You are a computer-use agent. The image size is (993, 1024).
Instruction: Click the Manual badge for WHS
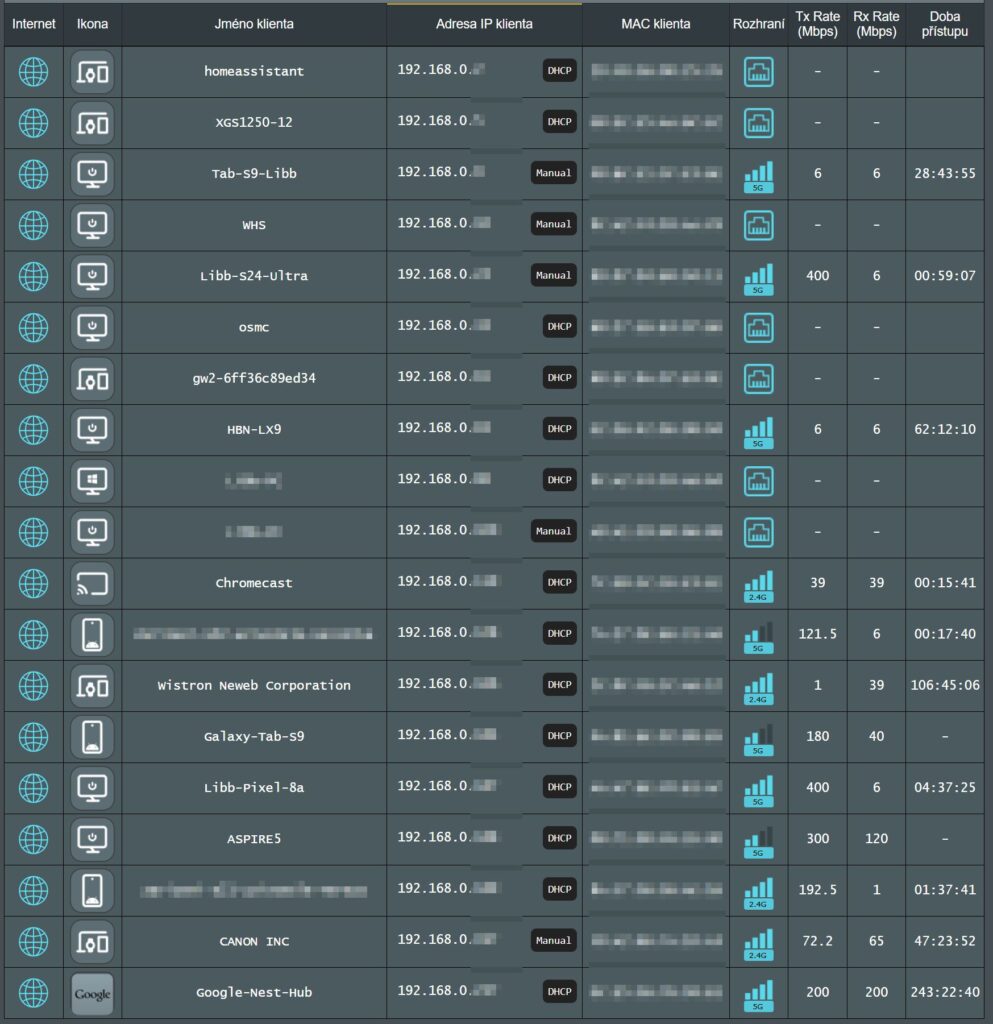554,224
